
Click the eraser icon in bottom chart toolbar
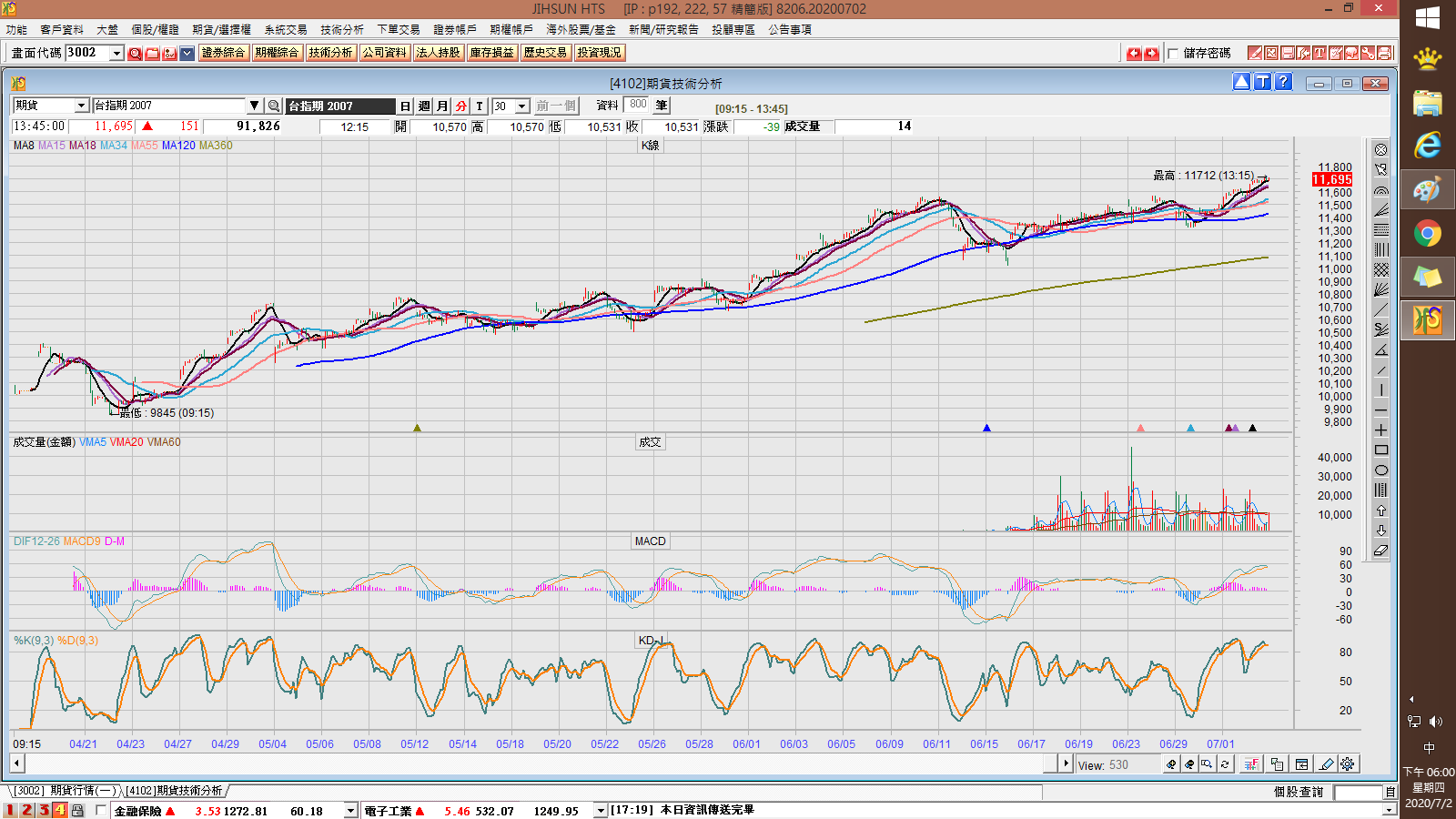pos(1326,764)
